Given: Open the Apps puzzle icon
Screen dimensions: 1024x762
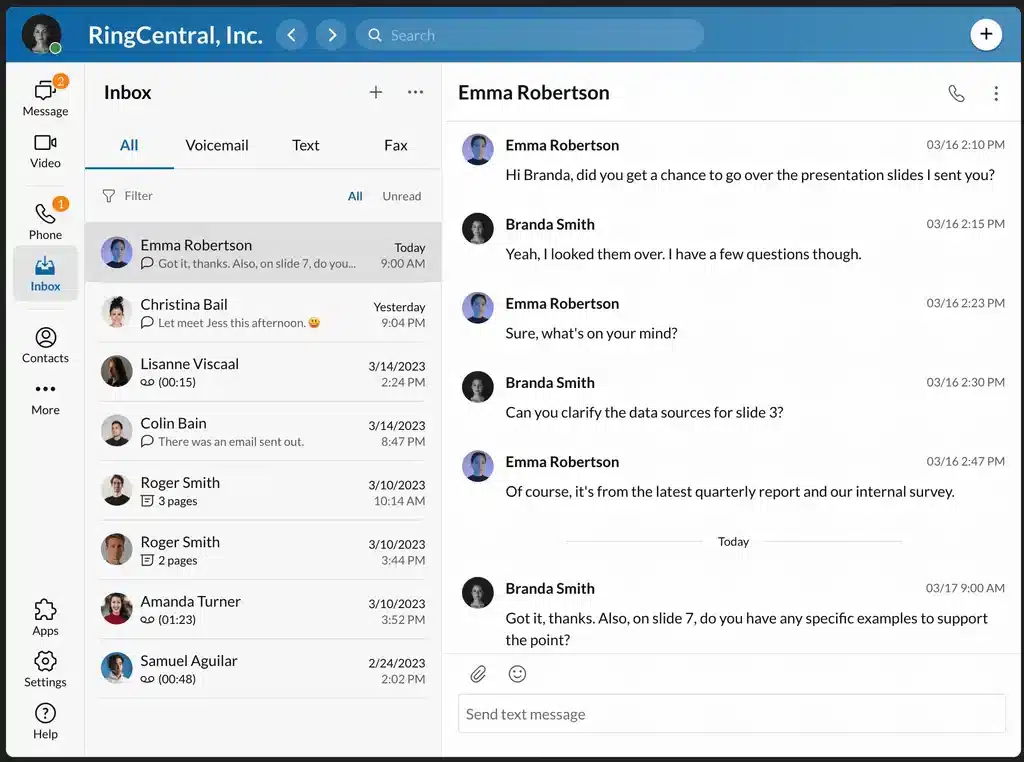Looking at the screenshot, I should click(x=45, y=617).
